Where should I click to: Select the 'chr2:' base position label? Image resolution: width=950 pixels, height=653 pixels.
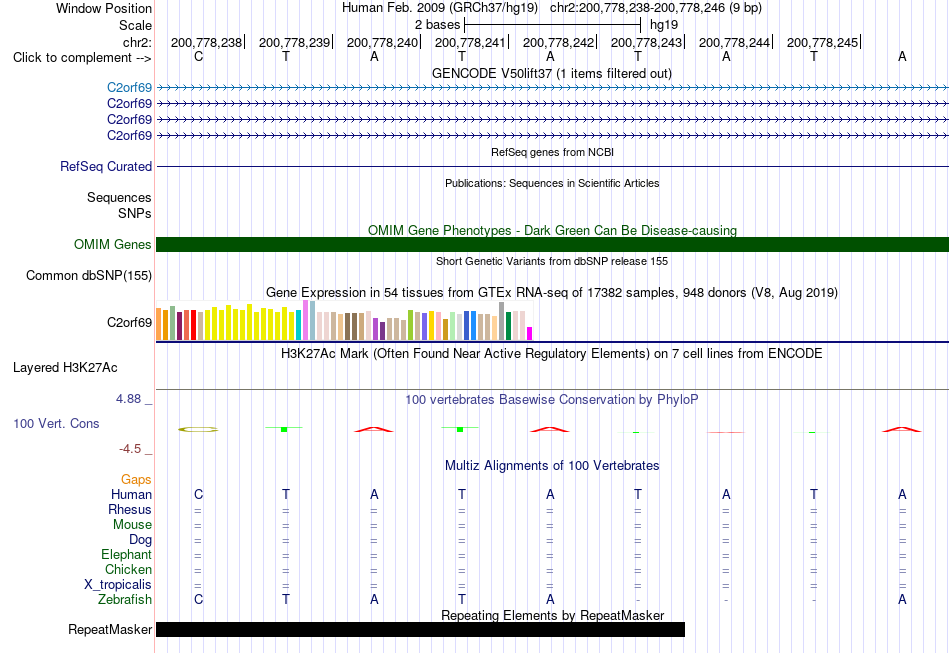(x=137, y=42)
